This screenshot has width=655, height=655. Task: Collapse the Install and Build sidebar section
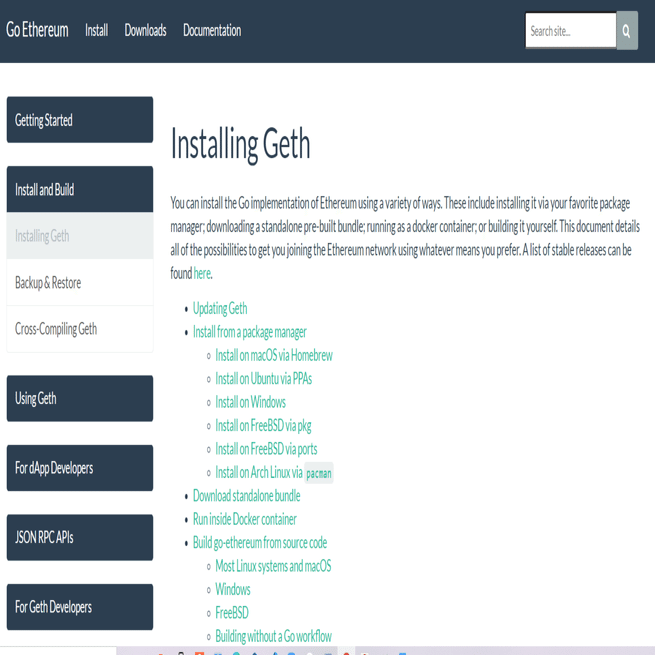coord(80,189)
